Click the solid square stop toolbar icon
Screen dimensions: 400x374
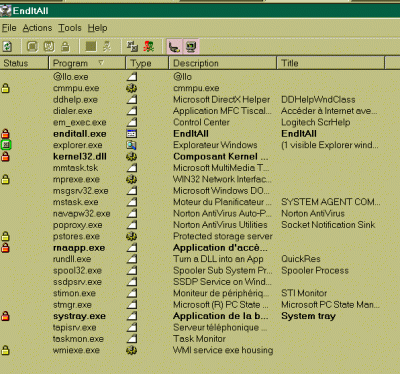[x=91, y=47]
